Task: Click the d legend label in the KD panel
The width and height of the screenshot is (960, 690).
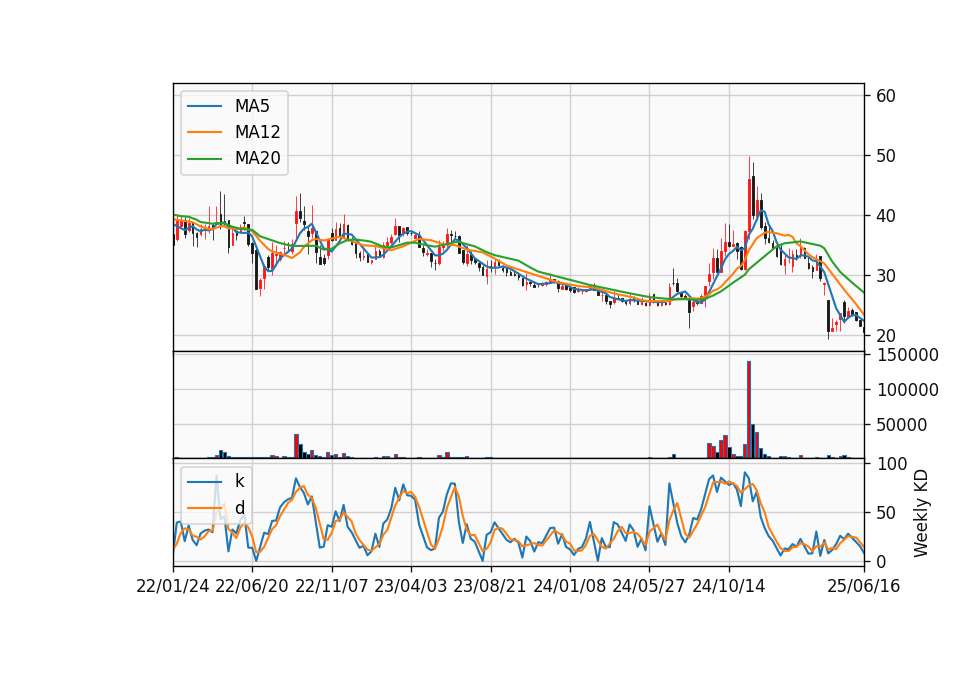Action: [240, 508]
